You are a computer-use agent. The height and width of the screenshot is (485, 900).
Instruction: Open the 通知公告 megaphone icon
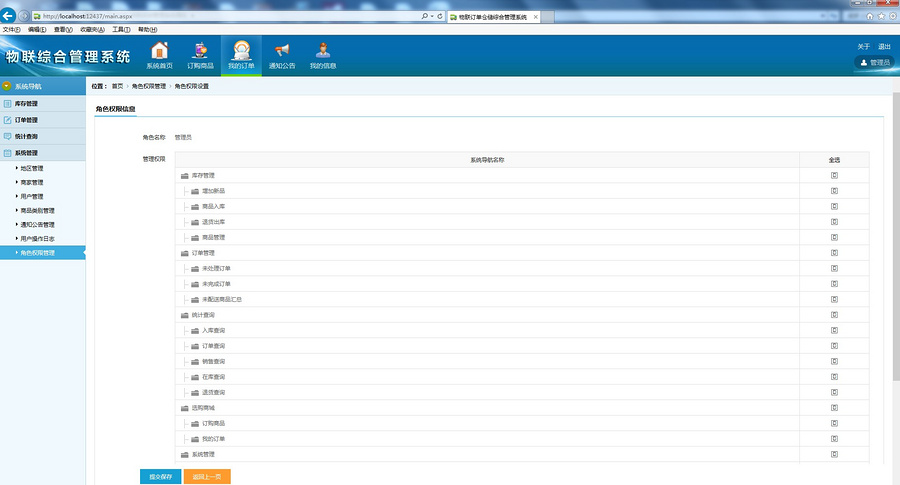282,51
